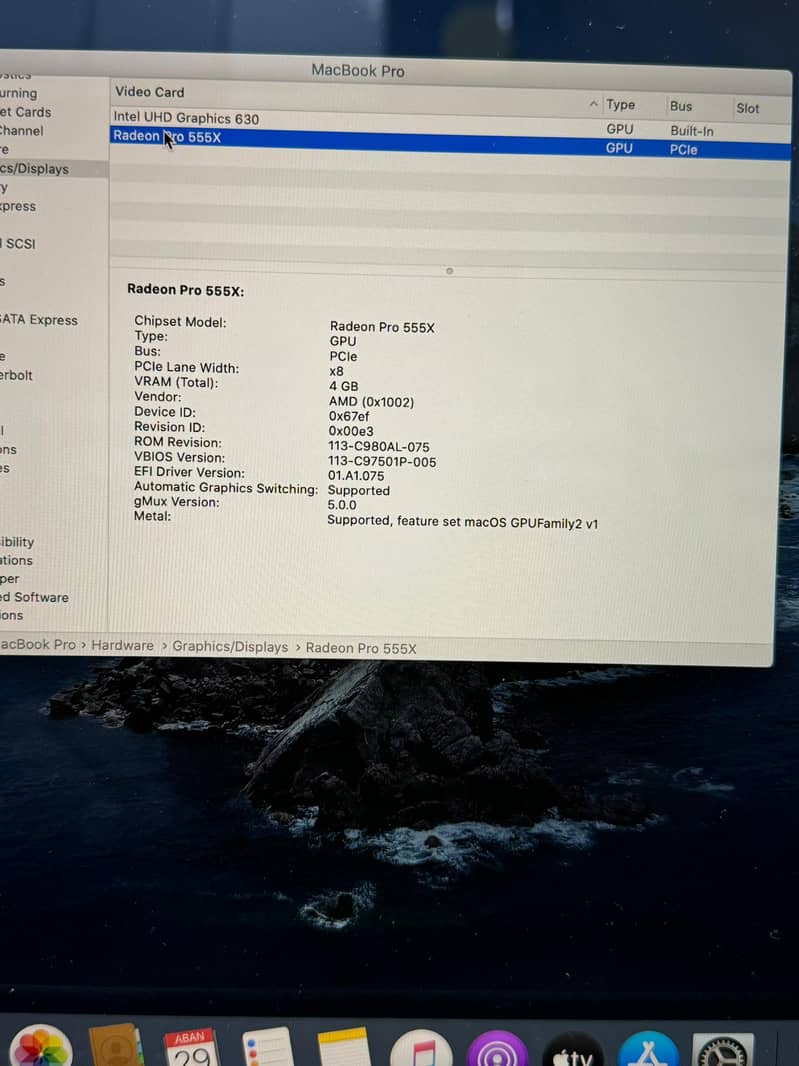
Task: Select Graphics/Displays in the sidebar
Action: [35, 169]
